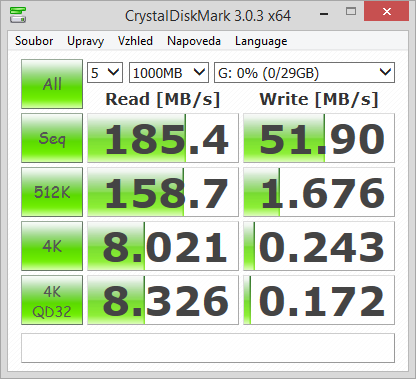
Task: Start the 4K QD32 benchmark test
Action: [52, 300]
